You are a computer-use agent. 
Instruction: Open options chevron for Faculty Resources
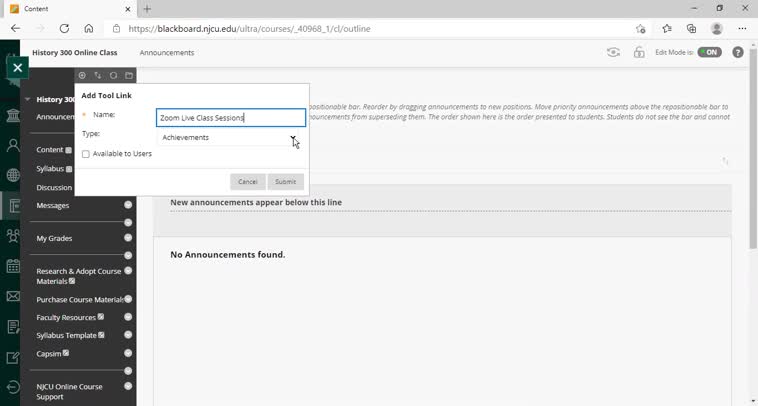pos(128,317)
